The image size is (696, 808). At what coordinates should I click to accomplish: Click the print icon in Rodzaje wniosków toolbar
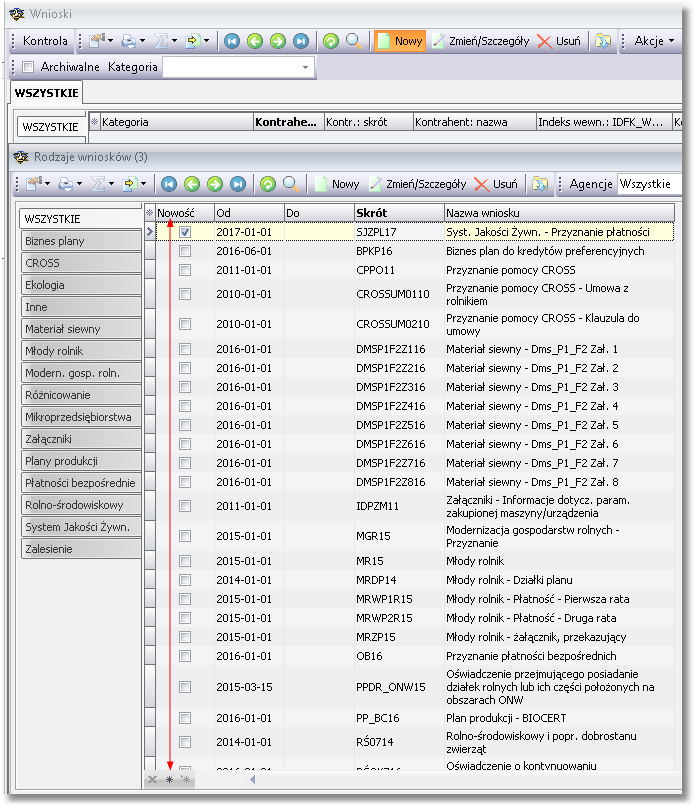[65, 184]
